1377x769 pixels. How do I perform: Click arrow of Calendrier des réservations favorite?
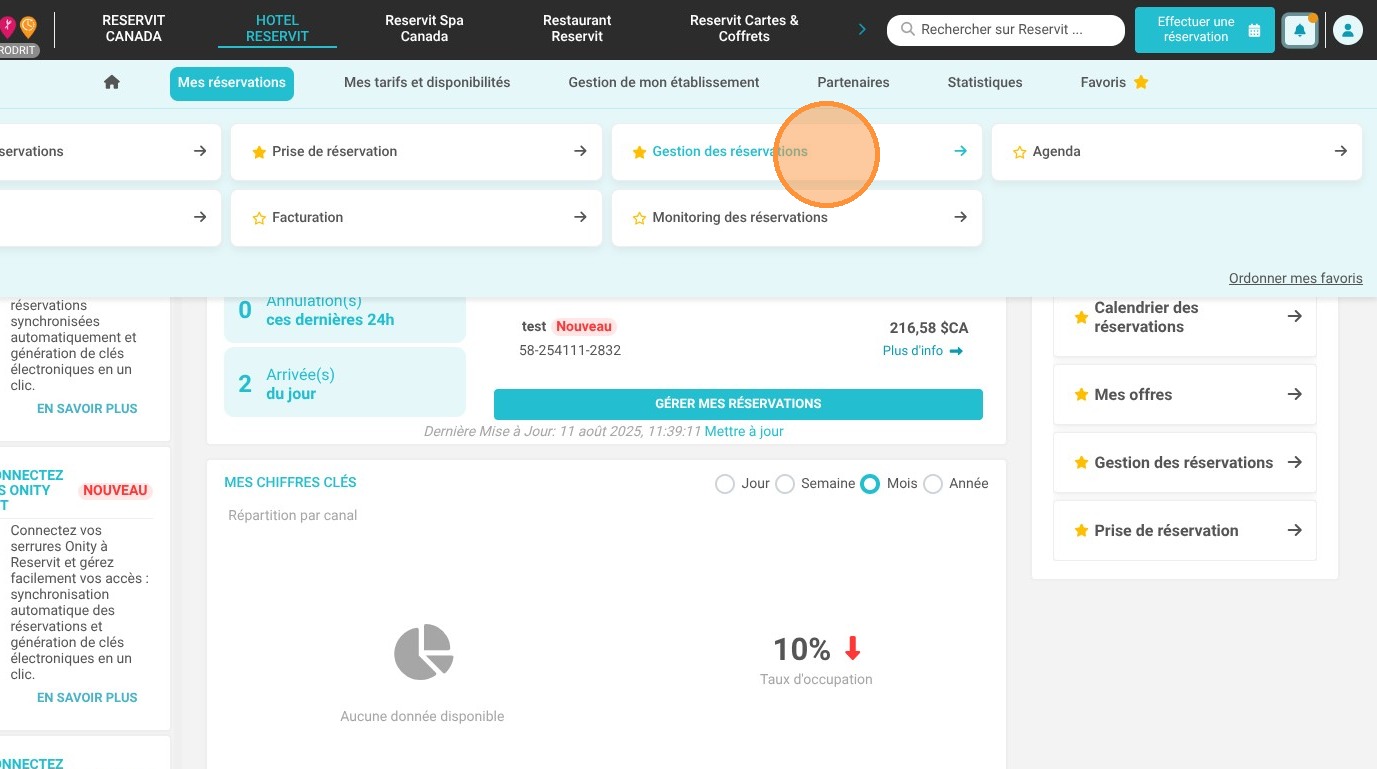pyautogui.click(x=1294, y=316)
